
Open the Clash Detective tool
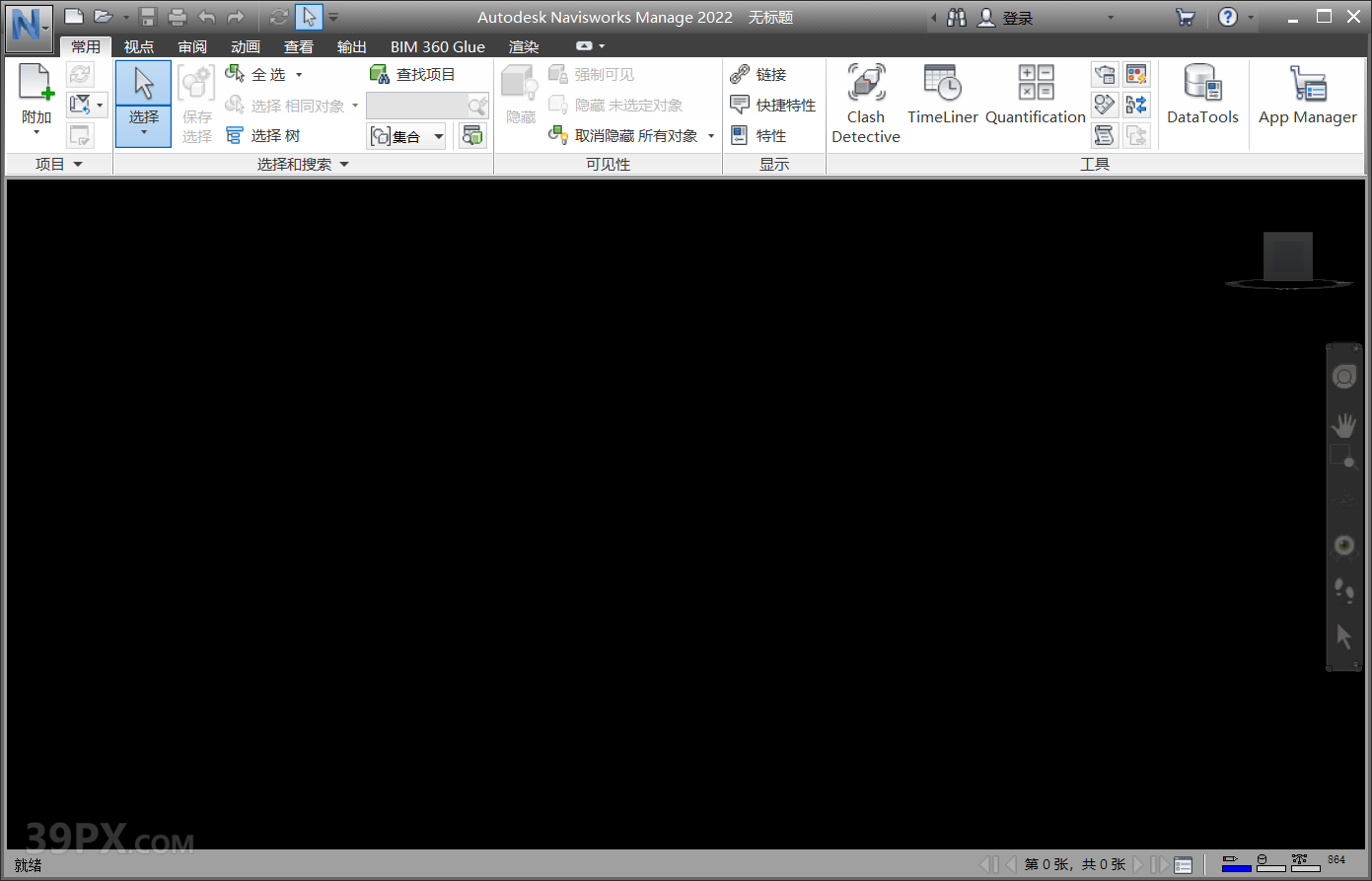[x=865, y=104]
